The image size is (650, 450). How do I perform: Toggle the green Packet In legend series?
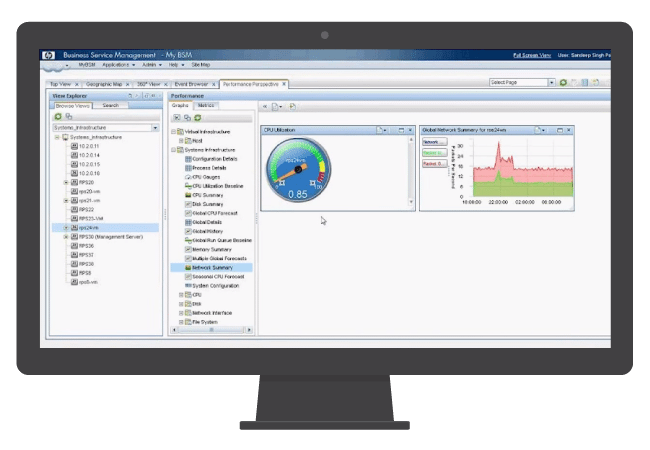pyautogui.click(x=434, y=153)
